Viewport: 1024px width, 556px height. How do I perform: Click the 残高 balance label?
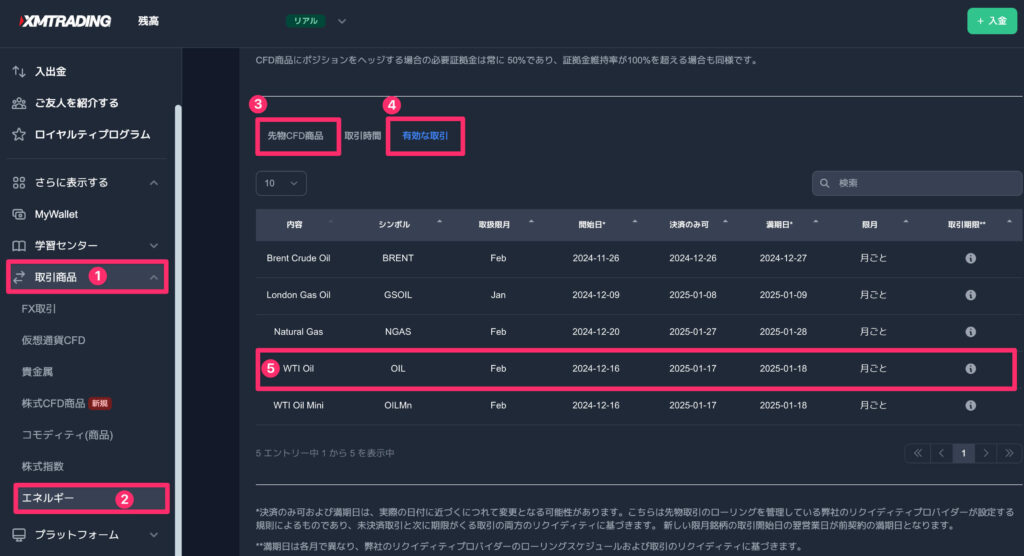(148, 21)
